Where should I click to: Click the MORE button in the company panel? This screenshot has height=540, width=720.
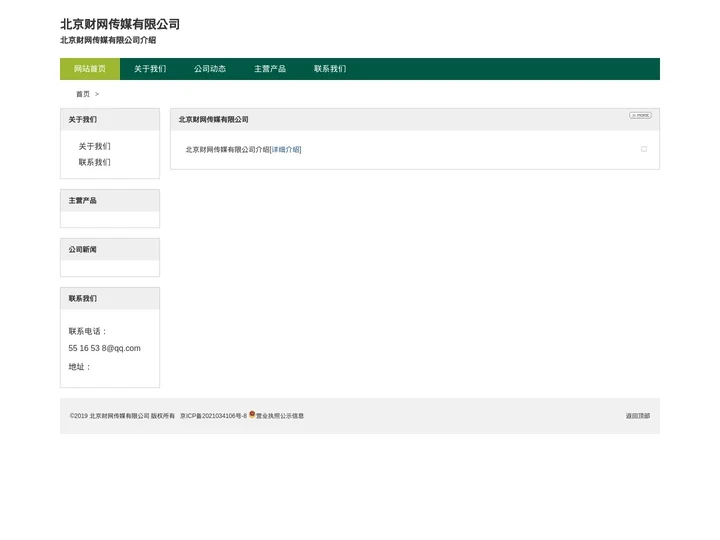click(x=640, y=115)
